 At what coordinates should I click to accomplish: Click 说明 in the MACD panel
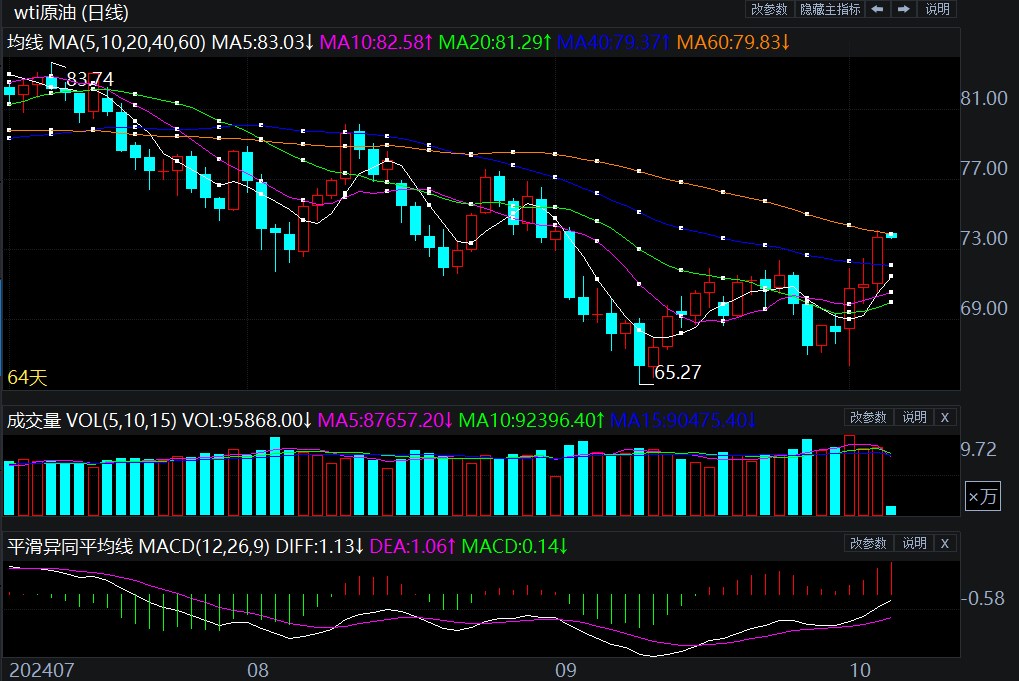(x=914, y=544)
